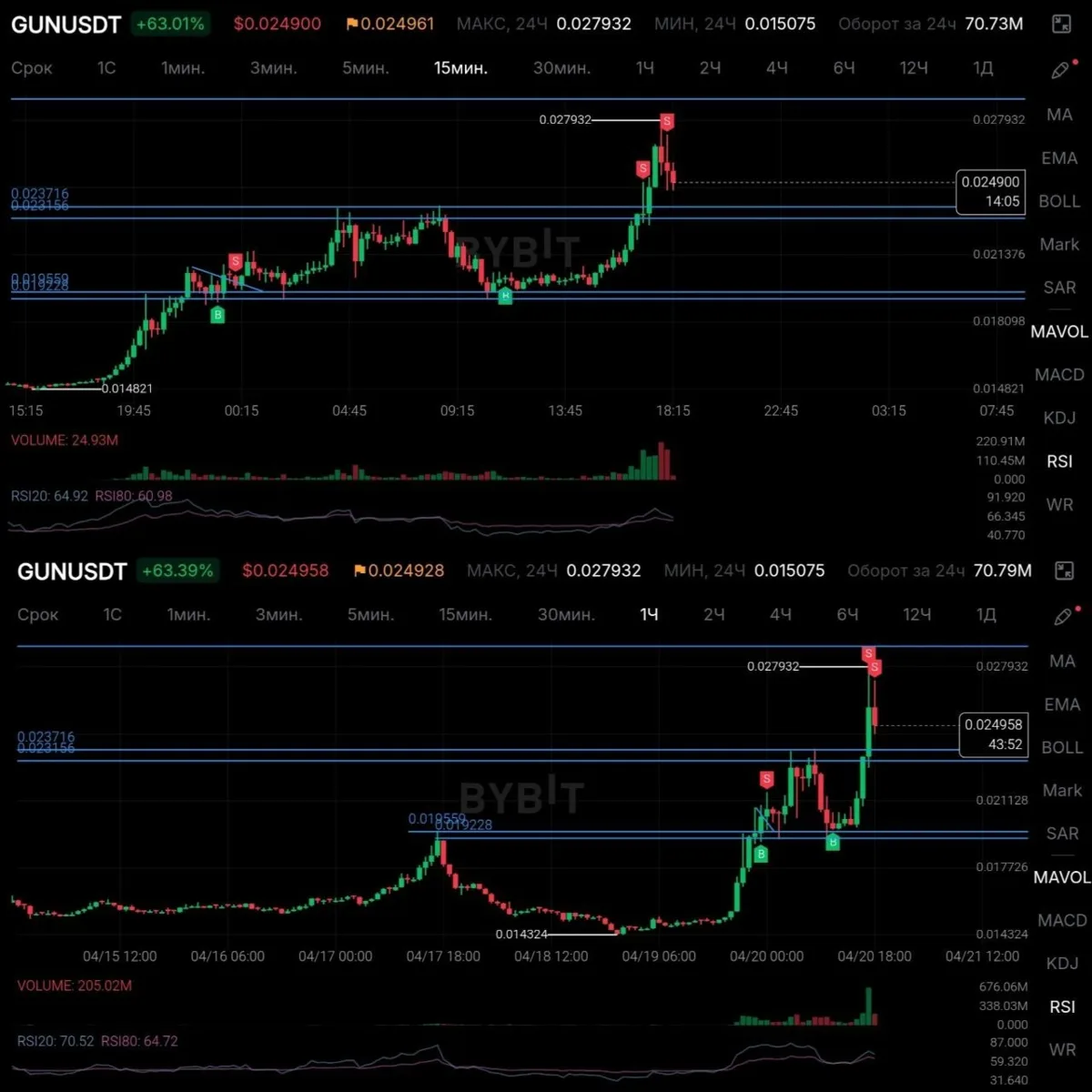This screenshot has width=1092, height=1092.
Task: Open fullscreen icon on lower chart
Action: coord(1064,571)
